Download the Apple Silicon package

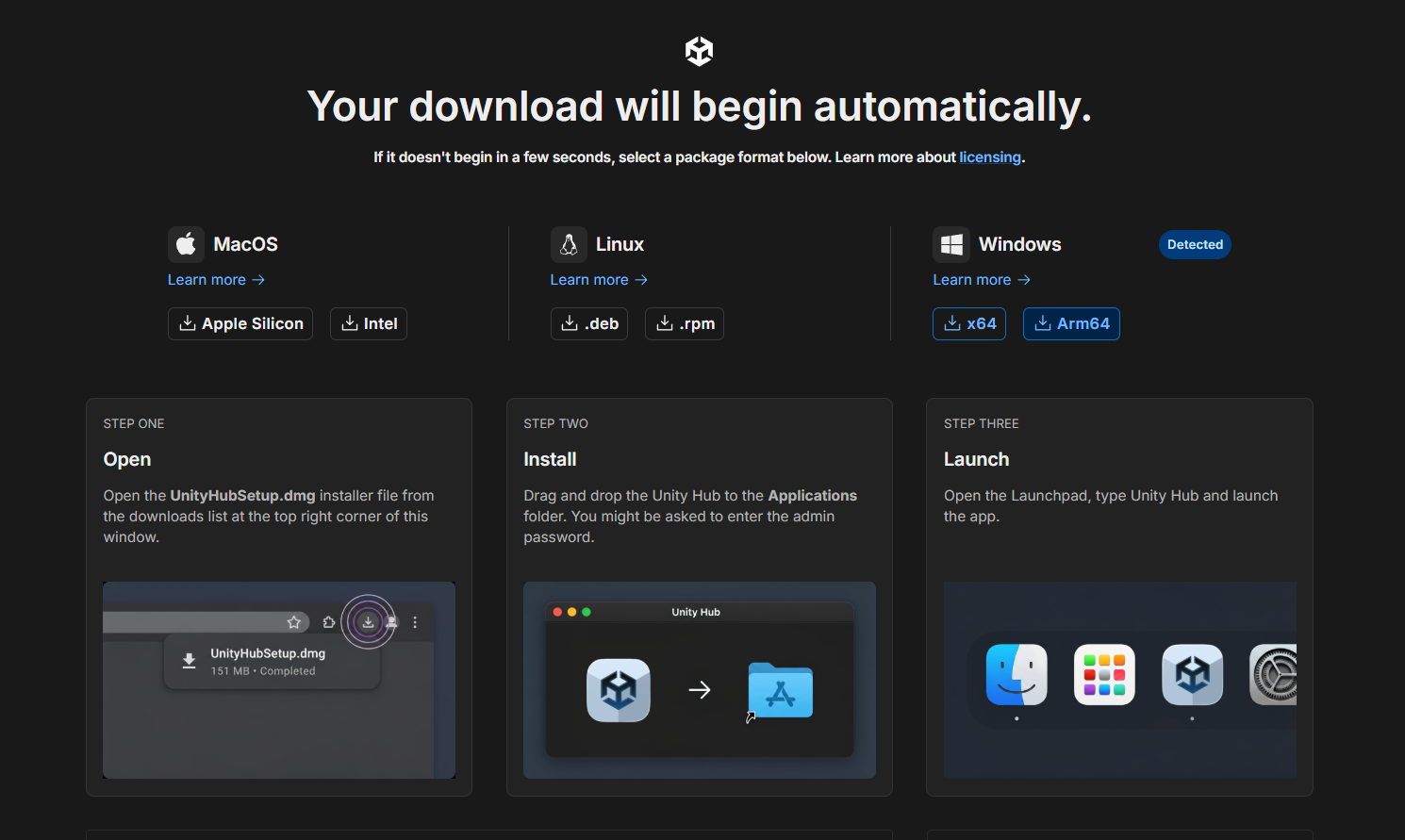pyautogui.click(x=240, y=323)
